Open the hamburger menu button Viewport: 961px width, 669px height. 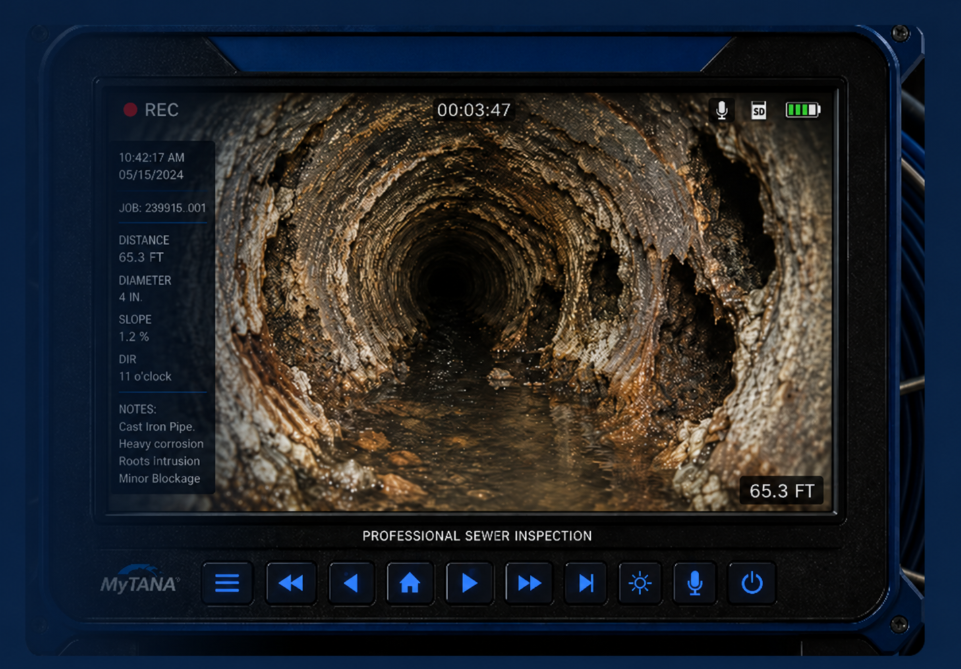point(227,583)
